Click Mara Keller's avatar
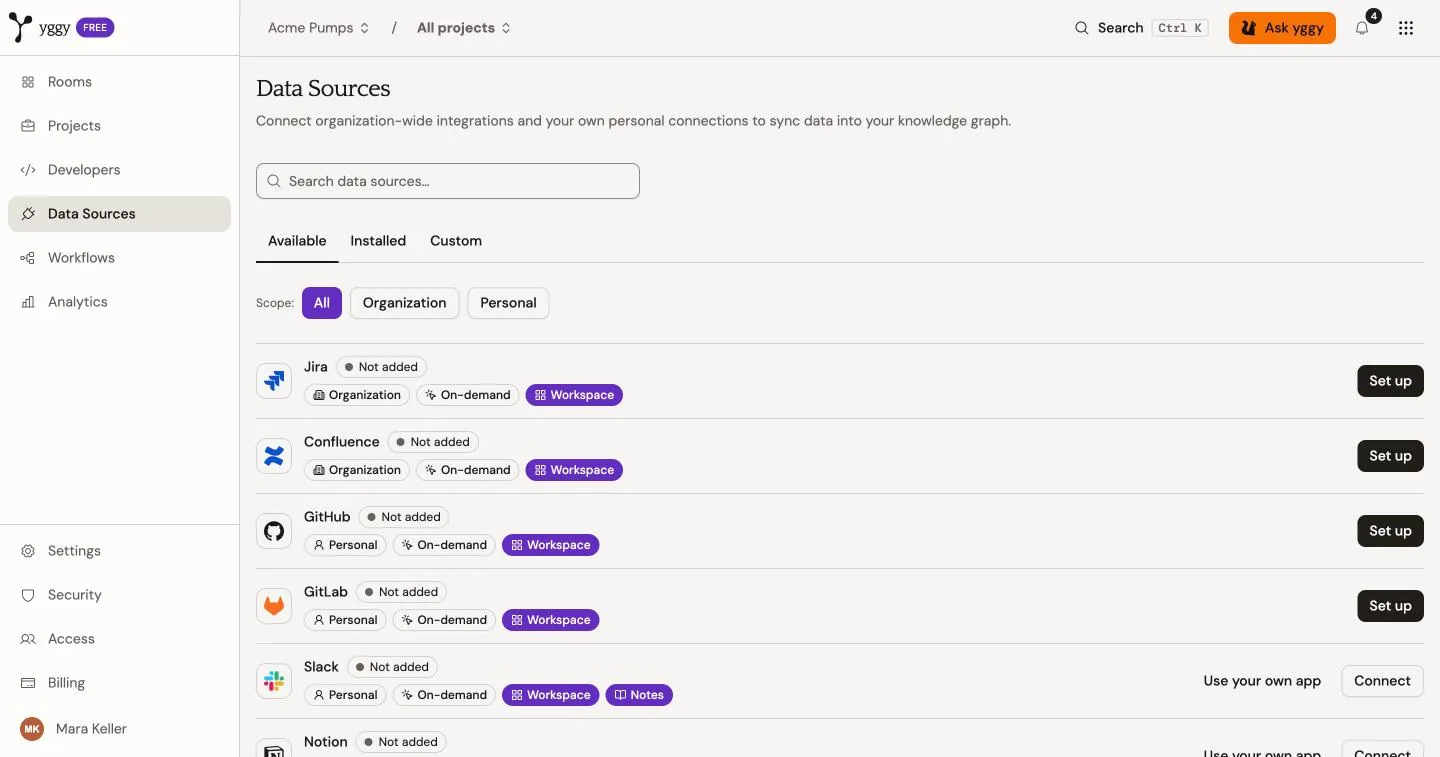The height and width of the screenshot is (757, 1440). (x=32, y=729)
